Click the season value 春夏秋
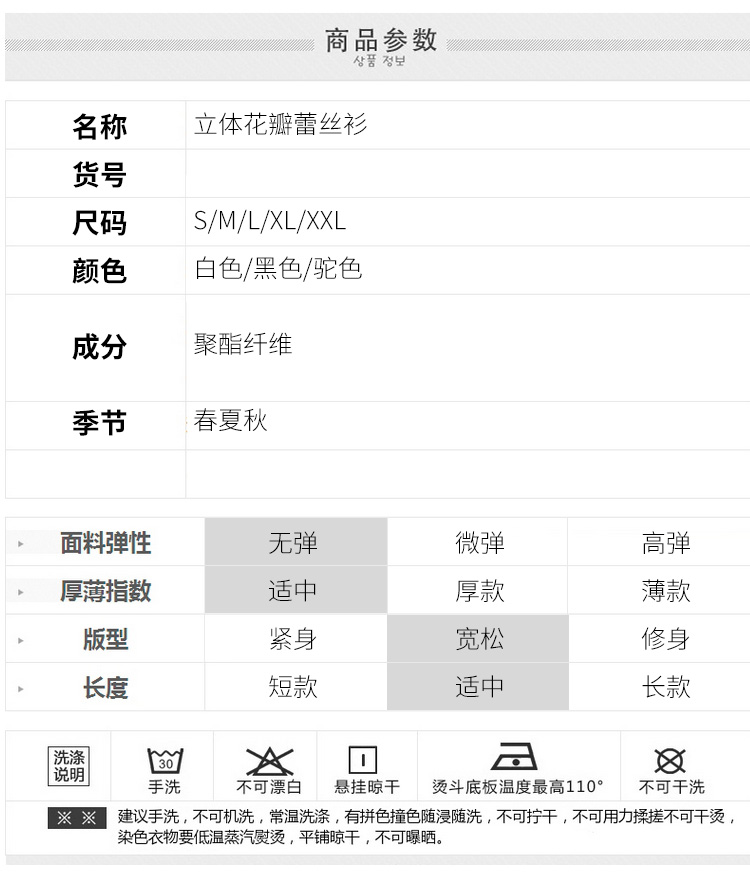The height and width of the screenshot is (872, 750). coord(230,420)
